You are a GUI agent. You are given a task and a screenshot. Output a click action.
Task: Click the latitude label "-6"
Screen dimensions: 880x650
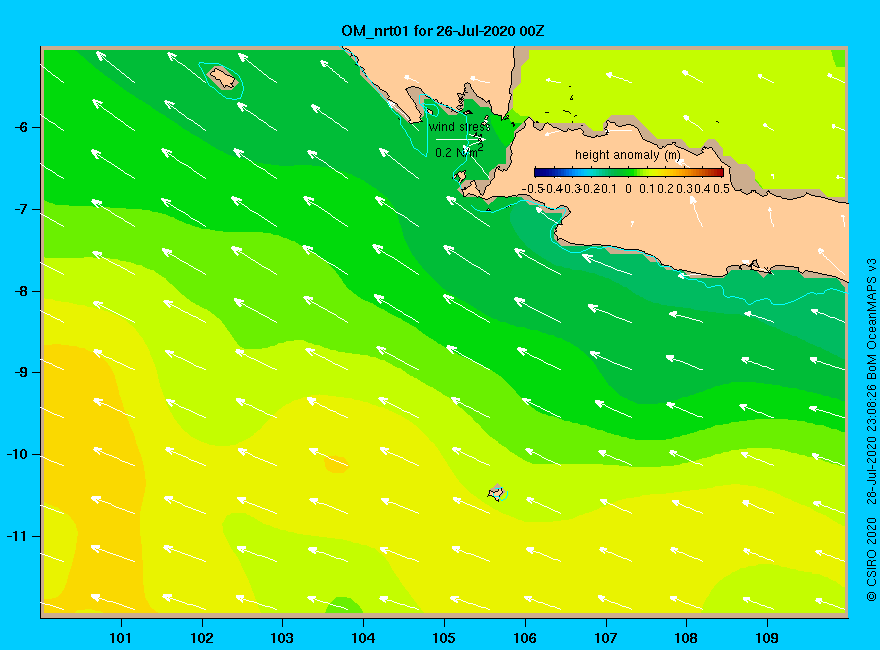21,127
